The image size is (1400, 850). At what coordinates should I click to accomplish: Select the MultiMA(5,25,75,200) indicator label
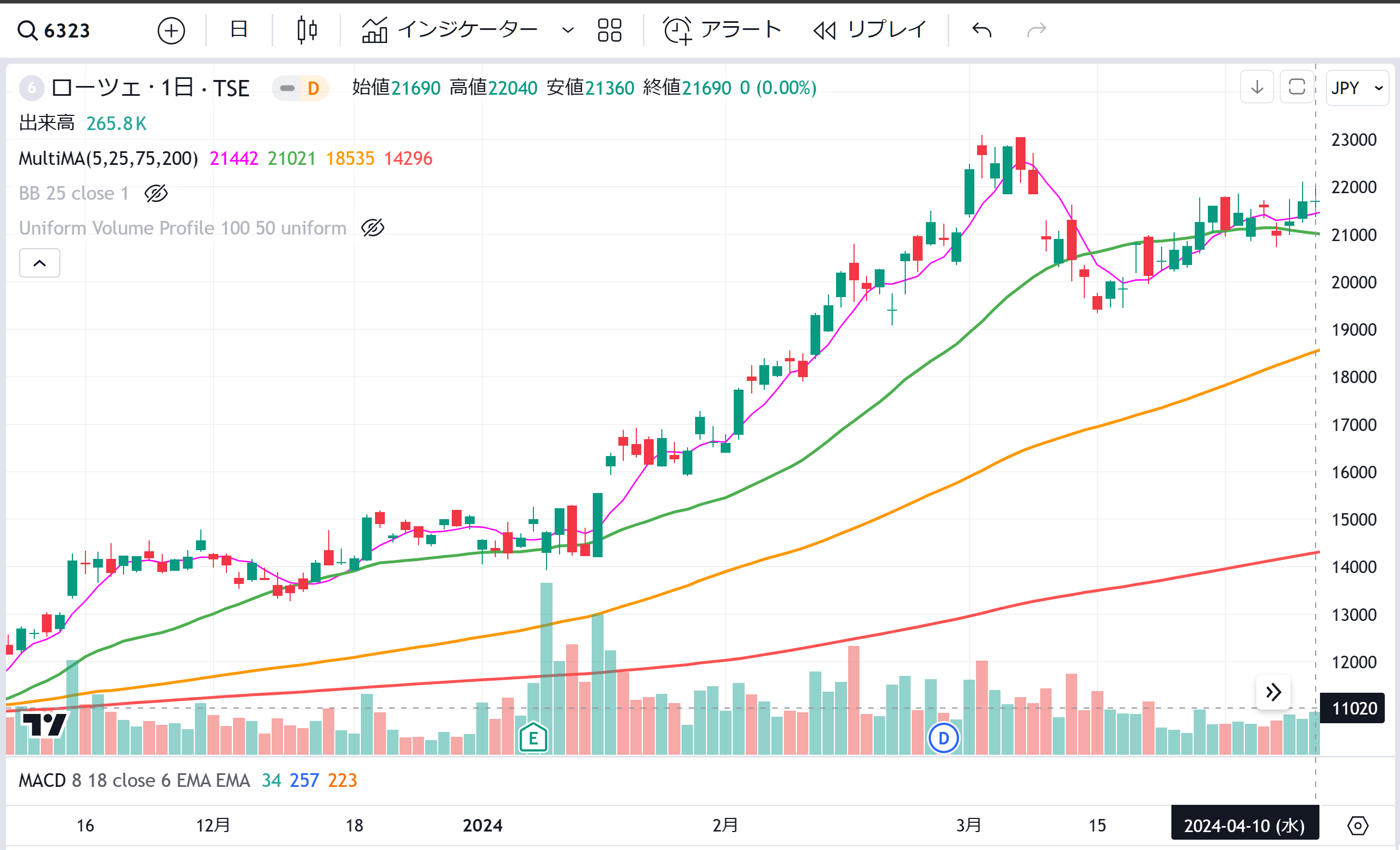point(108,158)
